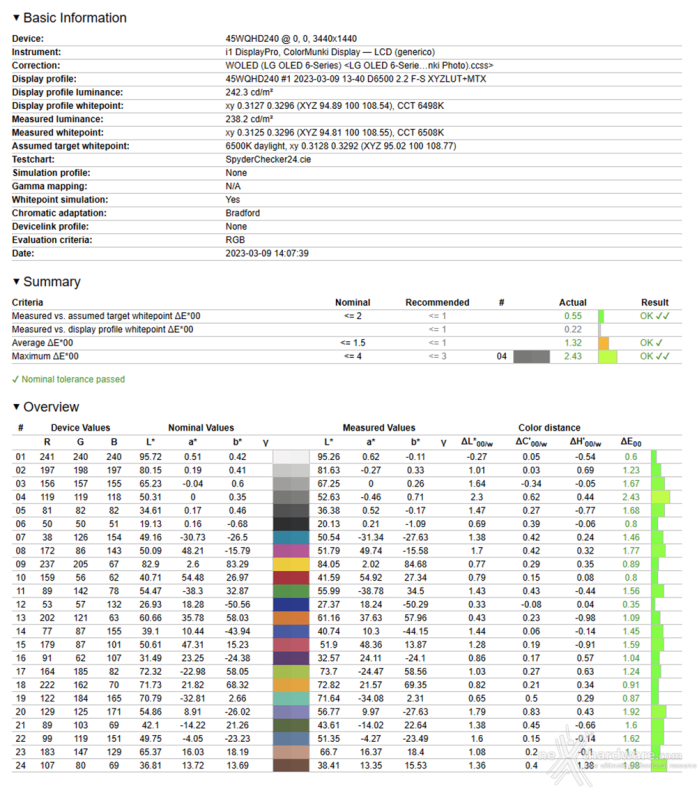Click the ΔE00 value 0.35 for patch 12
This screenshot has height=788, width=697.
click(631, 605)
